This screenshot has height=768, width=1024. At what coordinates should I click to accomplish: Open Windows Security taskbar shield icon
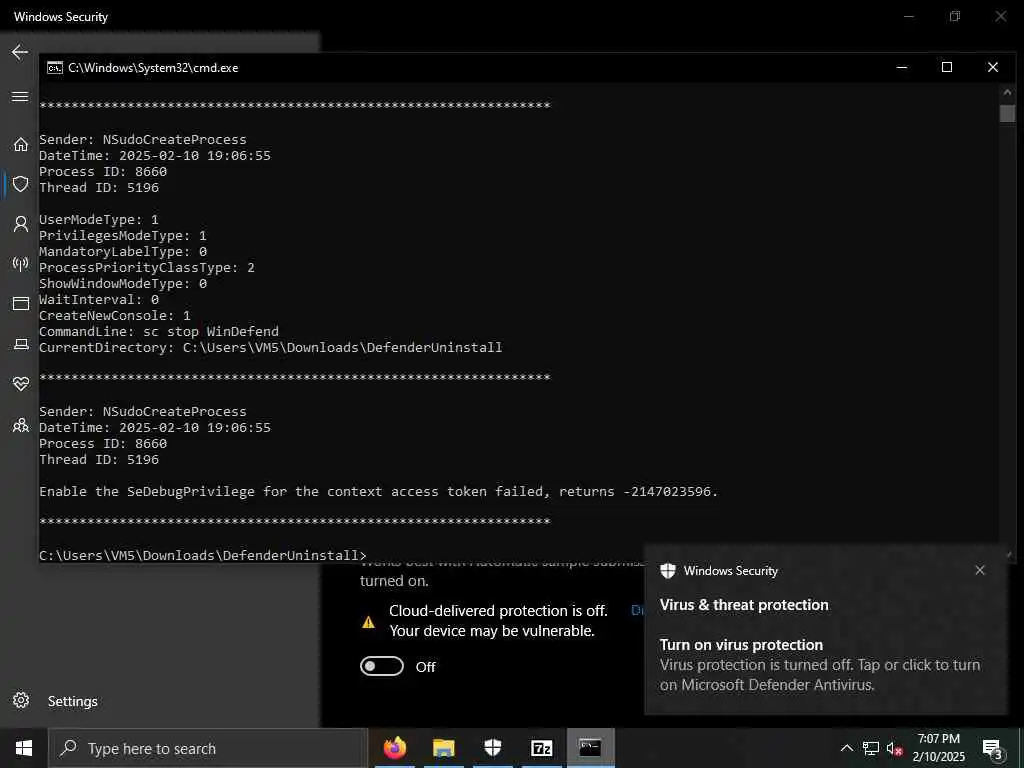click(492, 748)
